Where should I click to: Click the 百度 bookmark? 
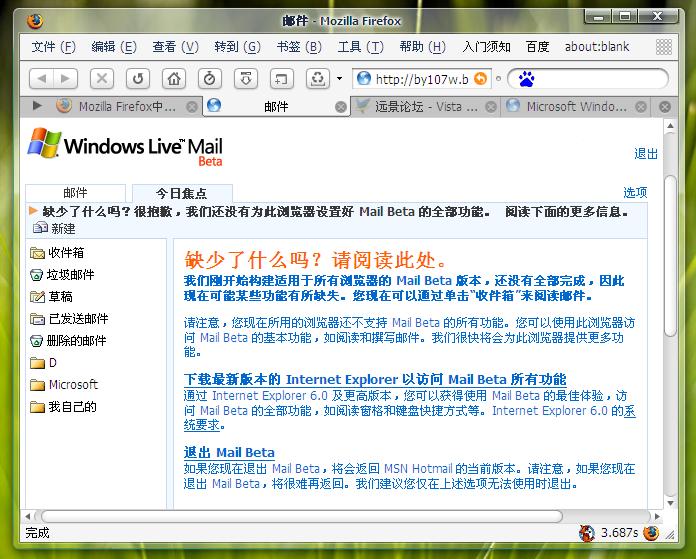coord(538,47)
